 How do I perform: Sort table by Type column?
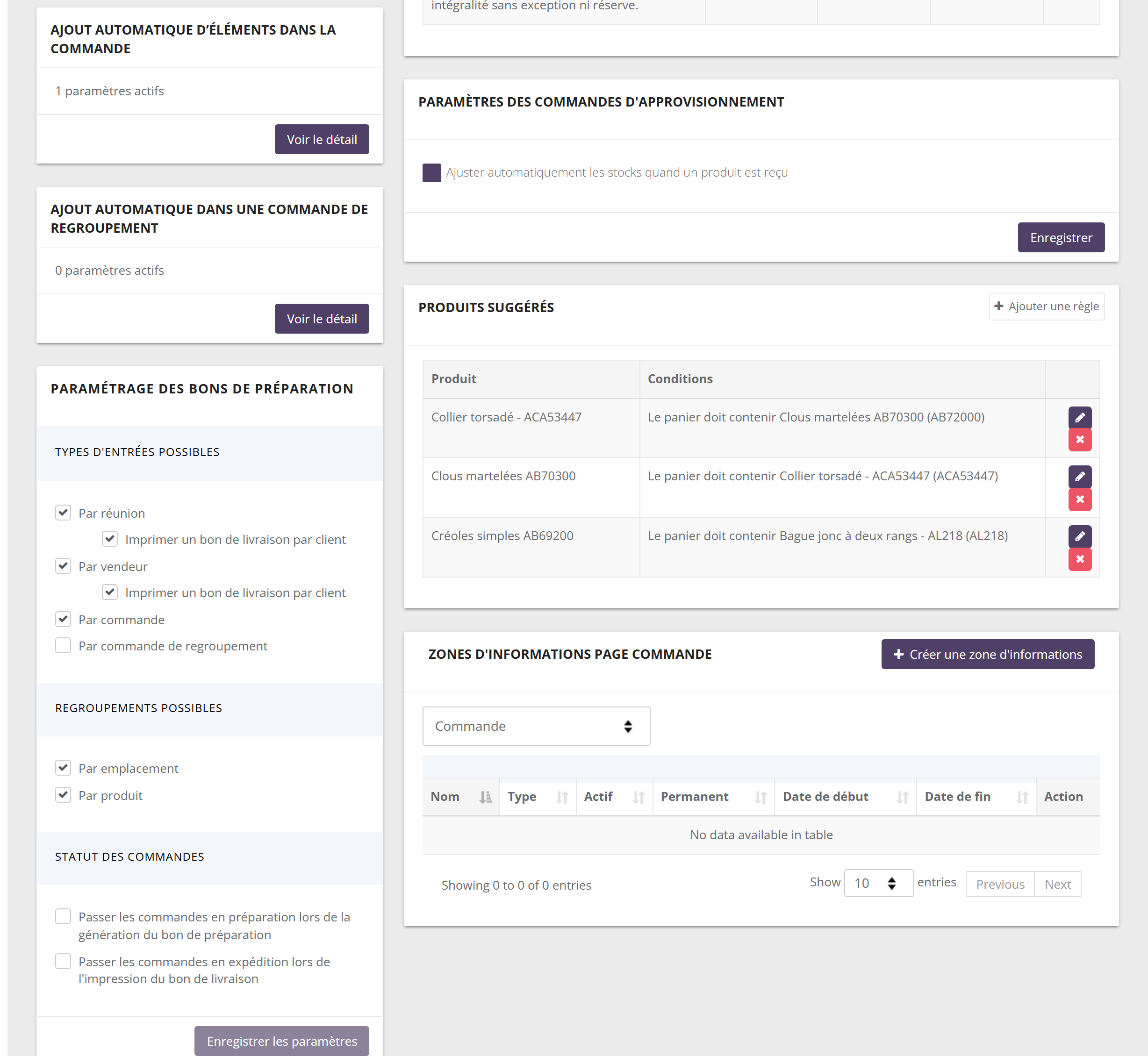538,797
